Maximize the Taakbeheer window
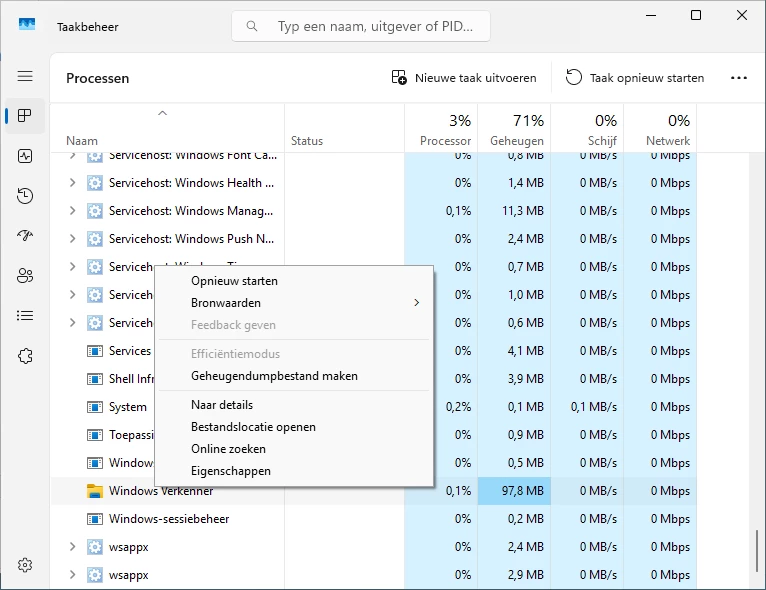The image size is (766, 590). (696, 15)
